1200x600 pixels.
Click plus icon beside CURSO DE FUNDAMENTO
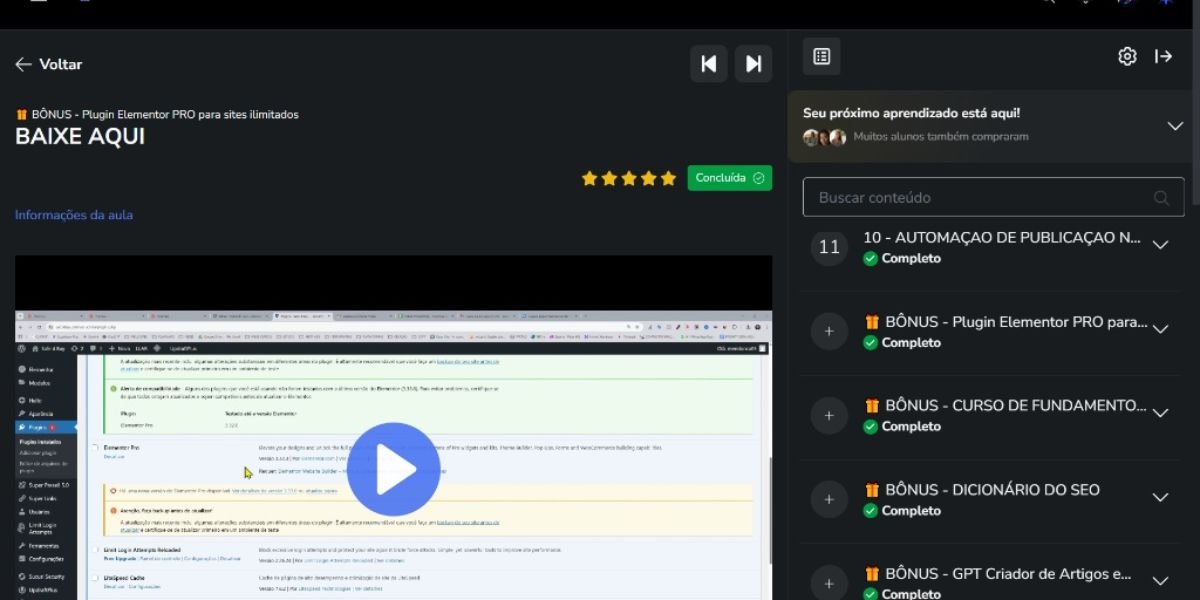(829, 415)
